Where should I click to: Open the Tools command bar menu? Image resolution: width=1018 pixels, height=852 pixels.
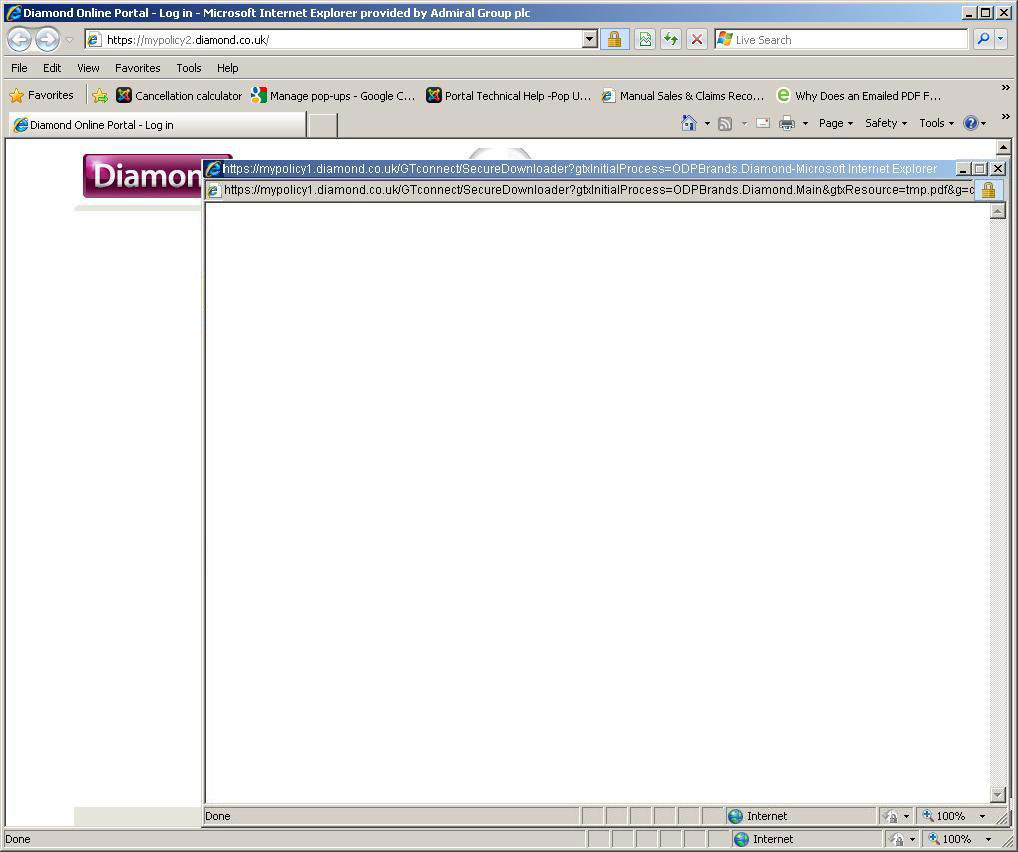coord(936,123)
